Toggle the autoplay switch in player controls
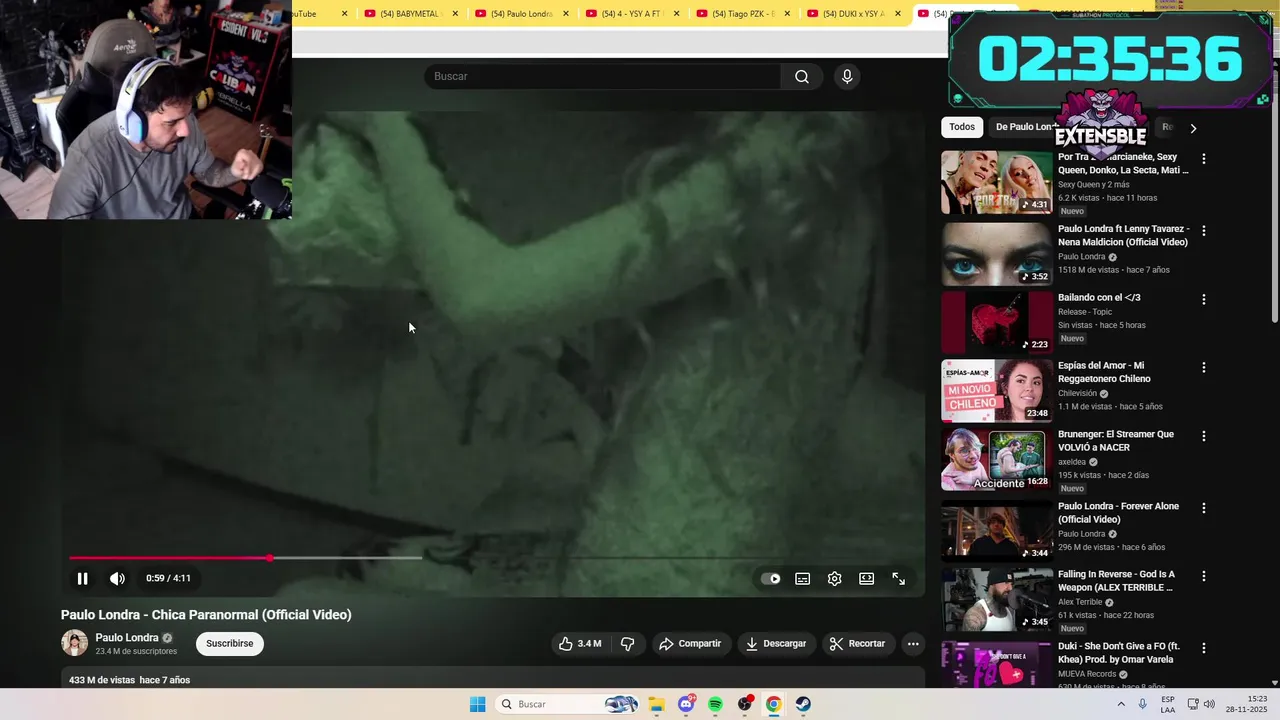 (771, 578)
